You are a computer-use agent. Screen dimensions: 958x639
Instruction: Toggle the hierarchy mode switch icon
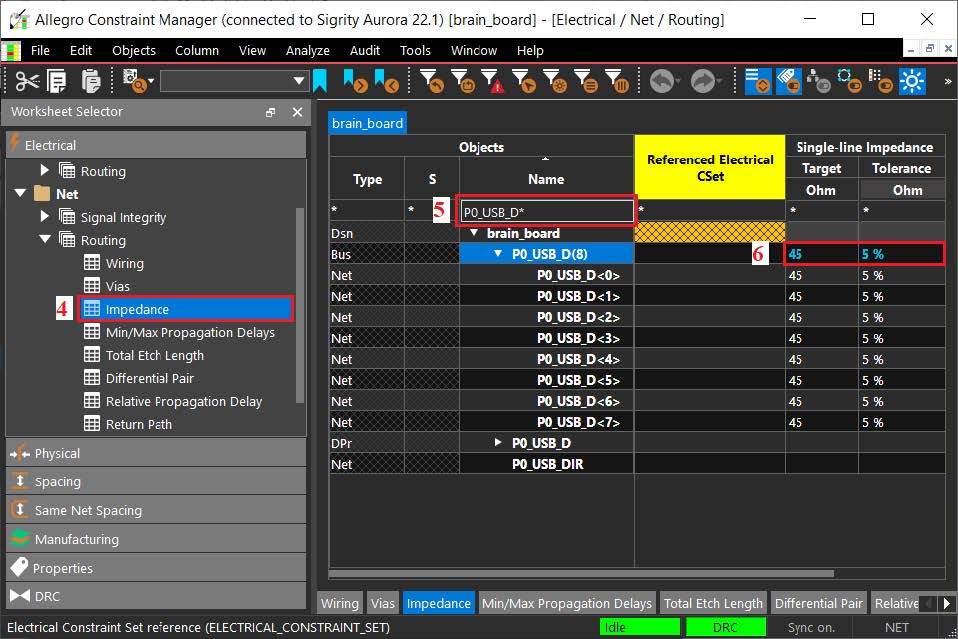819,81
